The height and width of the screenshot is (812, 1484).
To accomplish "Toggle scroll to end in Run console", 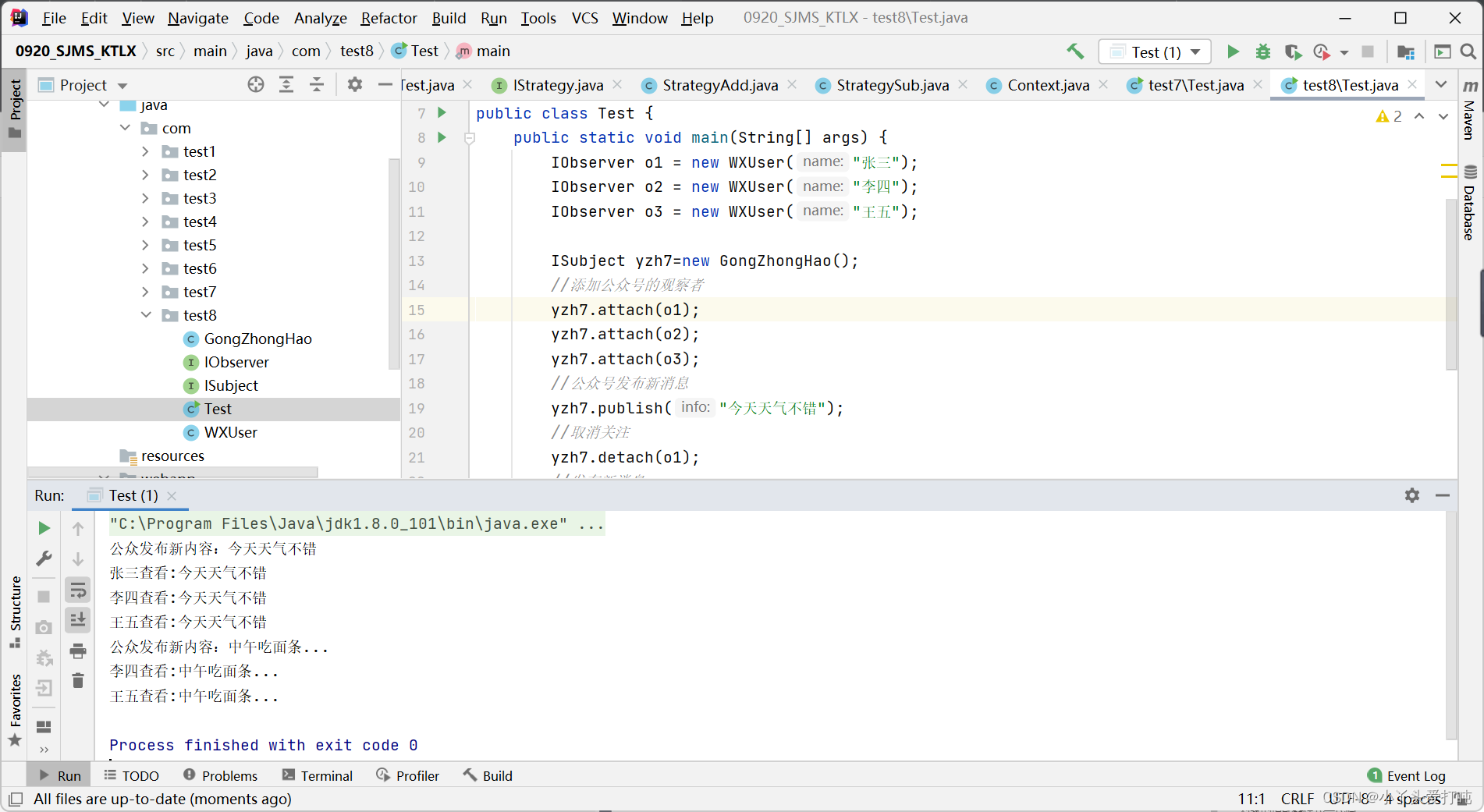I will [x=78, y=620].
